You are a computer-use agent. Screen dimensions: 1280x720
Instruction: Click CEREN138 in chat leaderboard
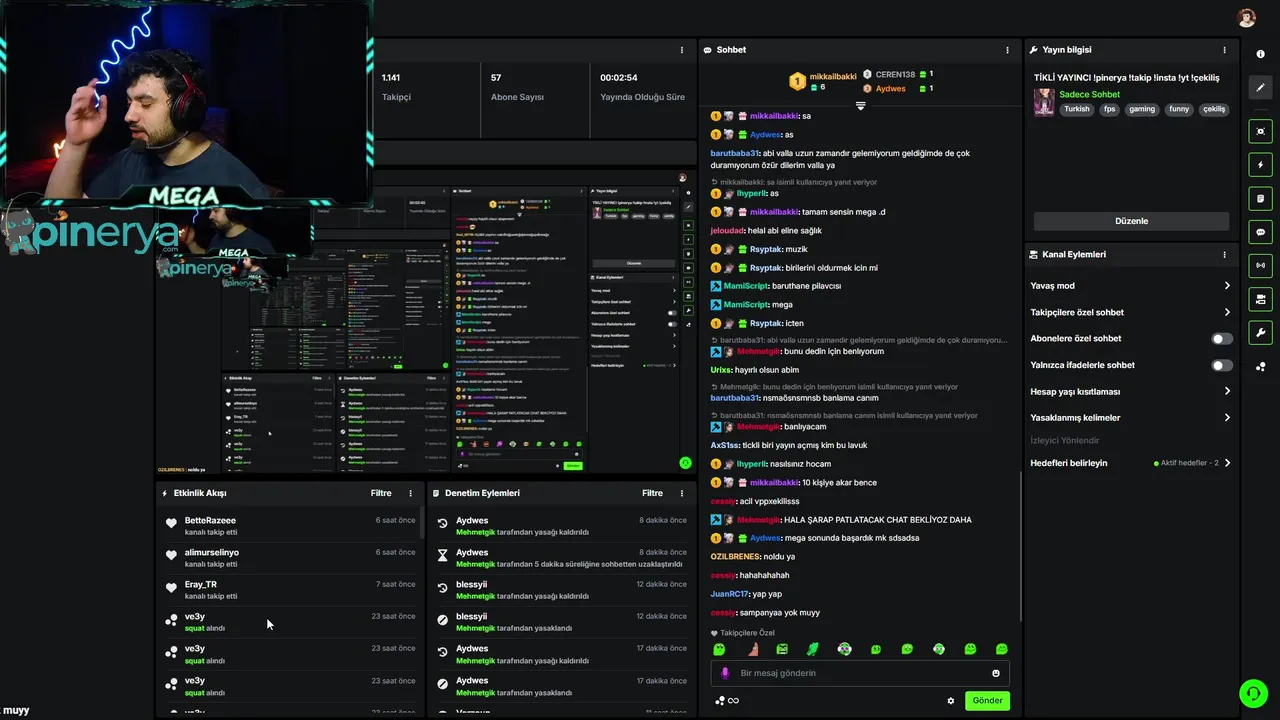(x=895, y=74)
